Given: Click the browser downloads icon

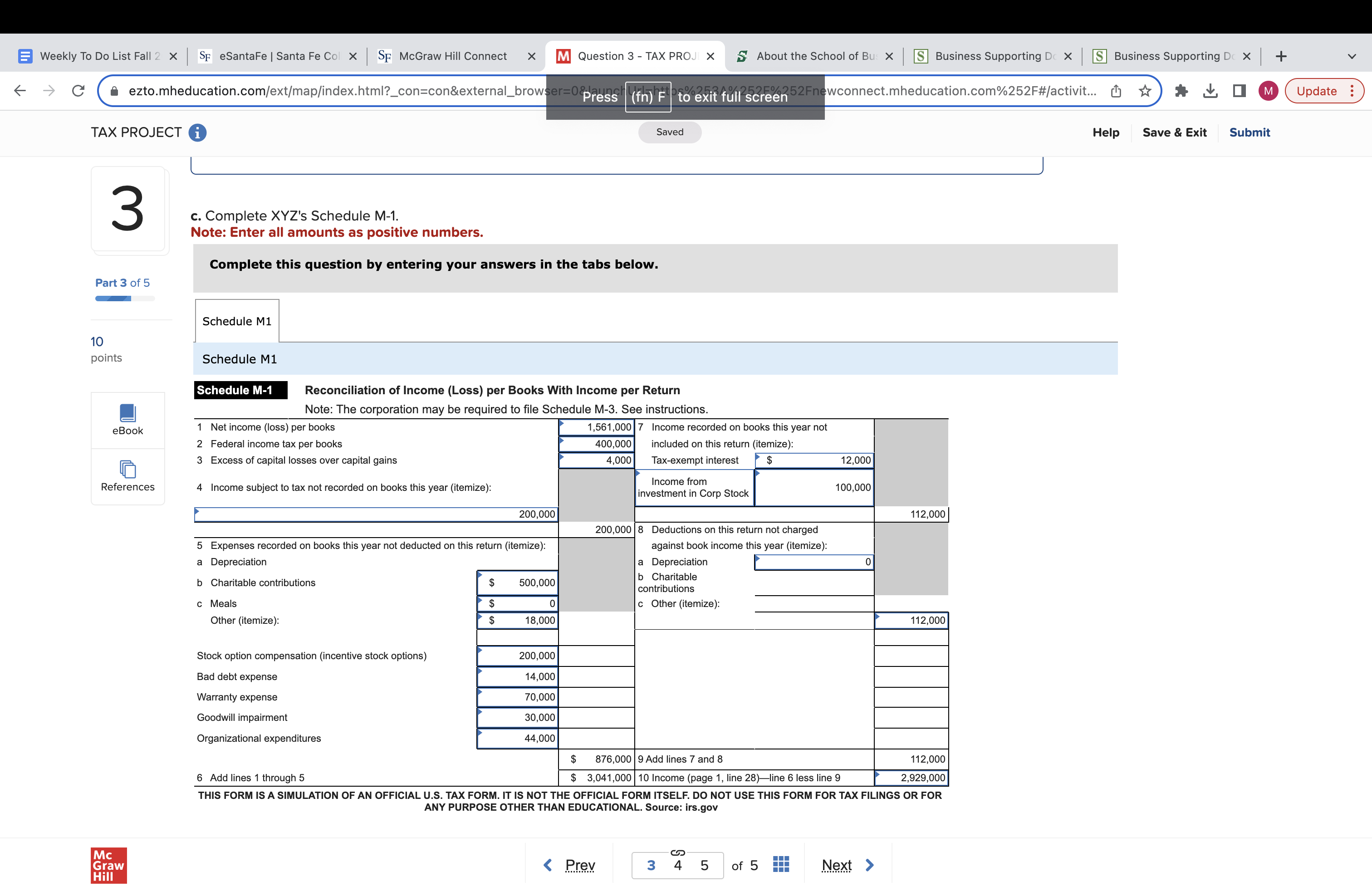Looking at the screenshot, I should click(1210, 91).
